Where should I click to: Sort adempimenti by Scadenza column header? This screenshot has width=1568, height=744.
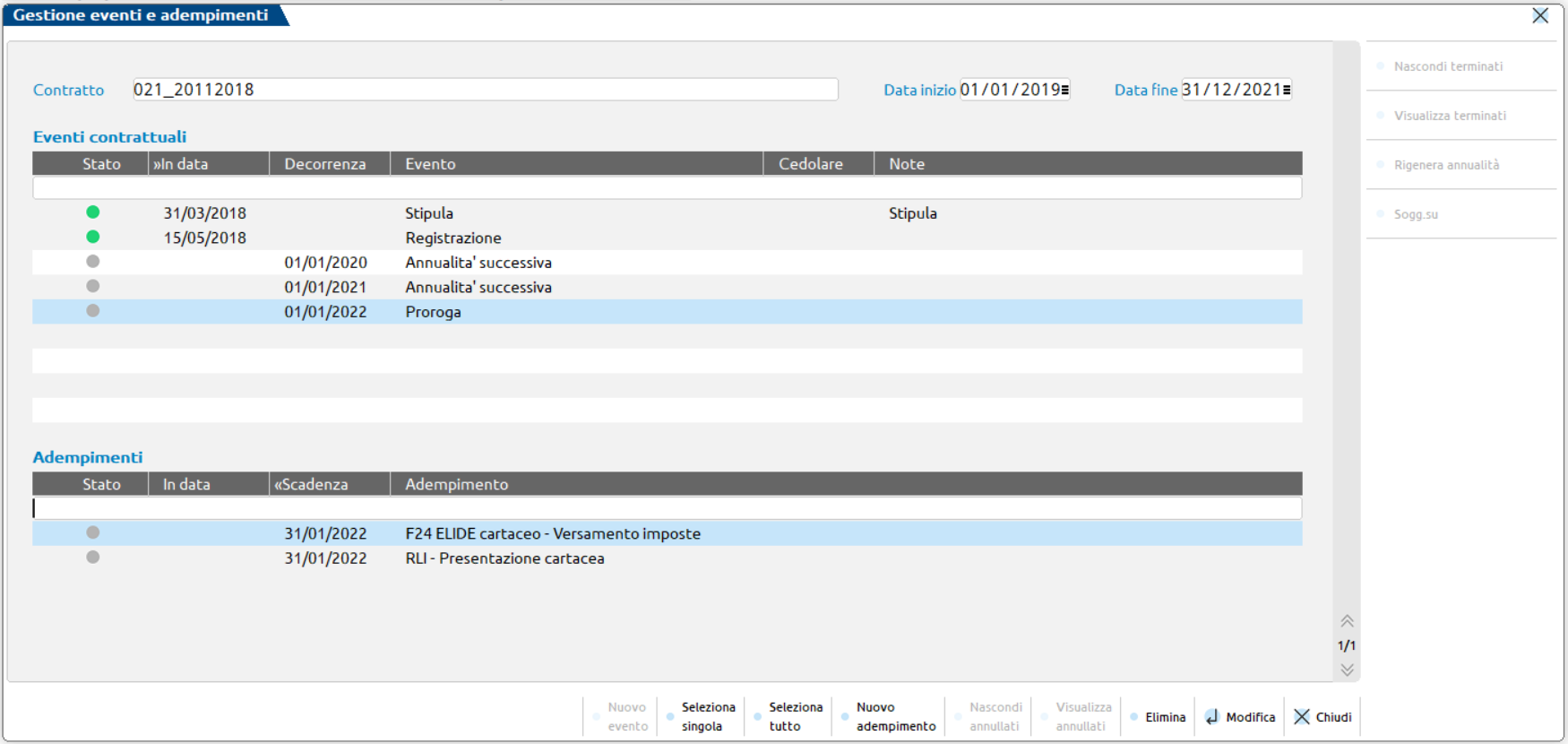(x=329, y=484)
